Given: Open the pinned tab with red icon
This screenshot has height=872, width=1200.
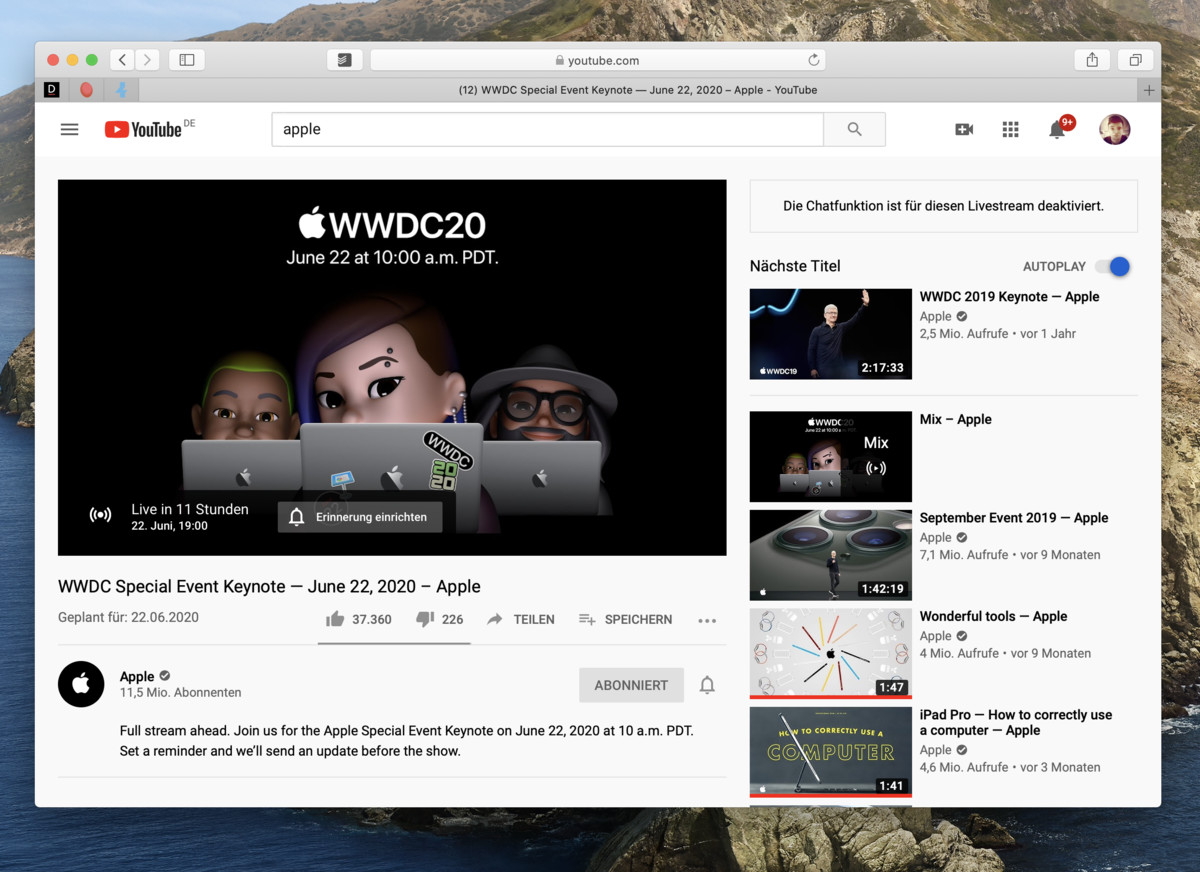Looking at the screenshot, I should (x=87, y=90).
